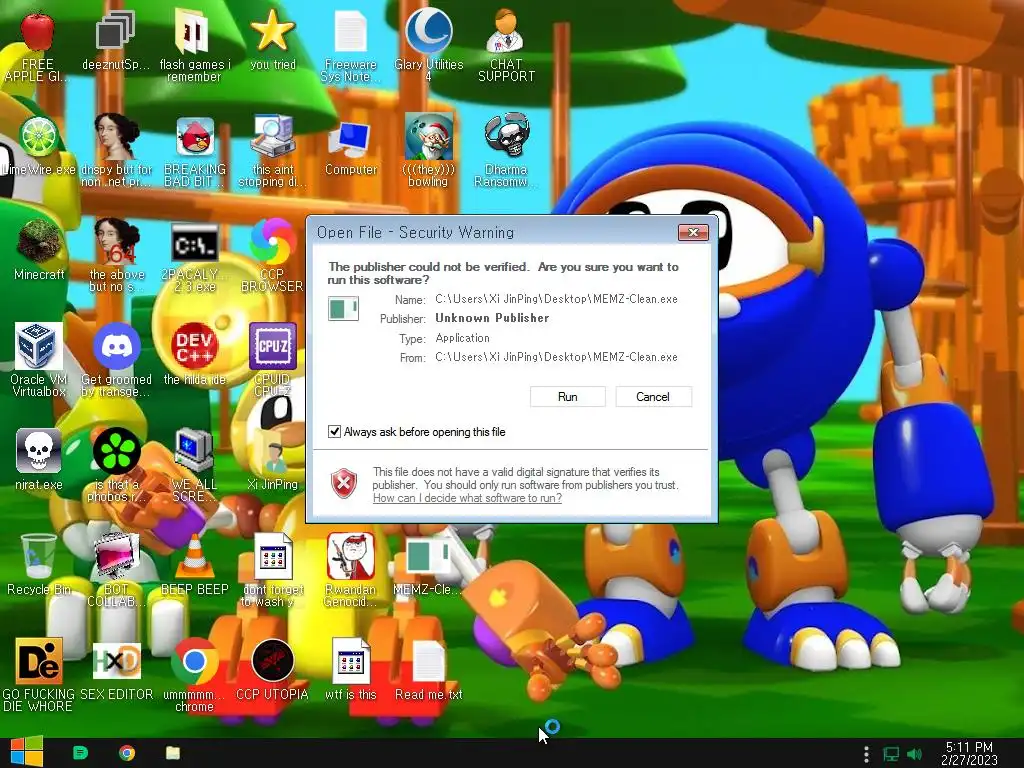Select 'is that a phobos r...' green icon
The width and height of the screenshot is (1024, 768).
(116, 466)
